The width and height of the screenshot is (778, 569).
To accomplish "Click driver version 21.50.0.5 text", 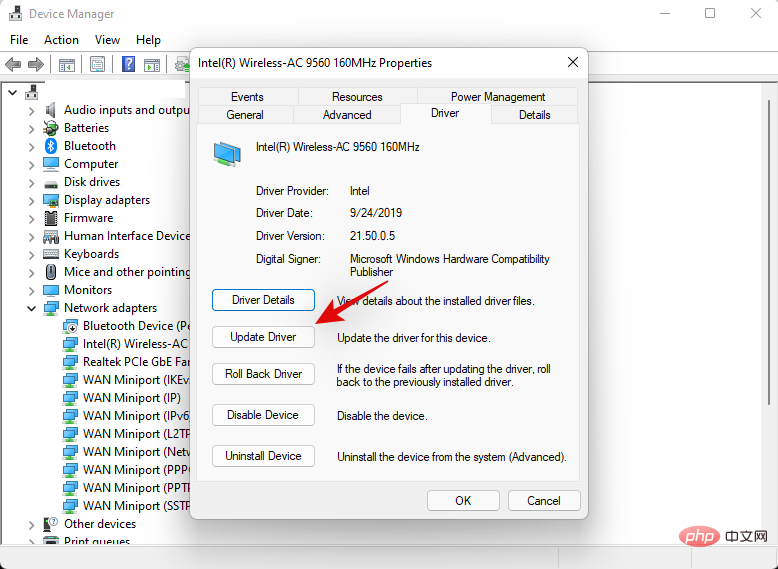I will pyautogui.click(x=373, y=236).
